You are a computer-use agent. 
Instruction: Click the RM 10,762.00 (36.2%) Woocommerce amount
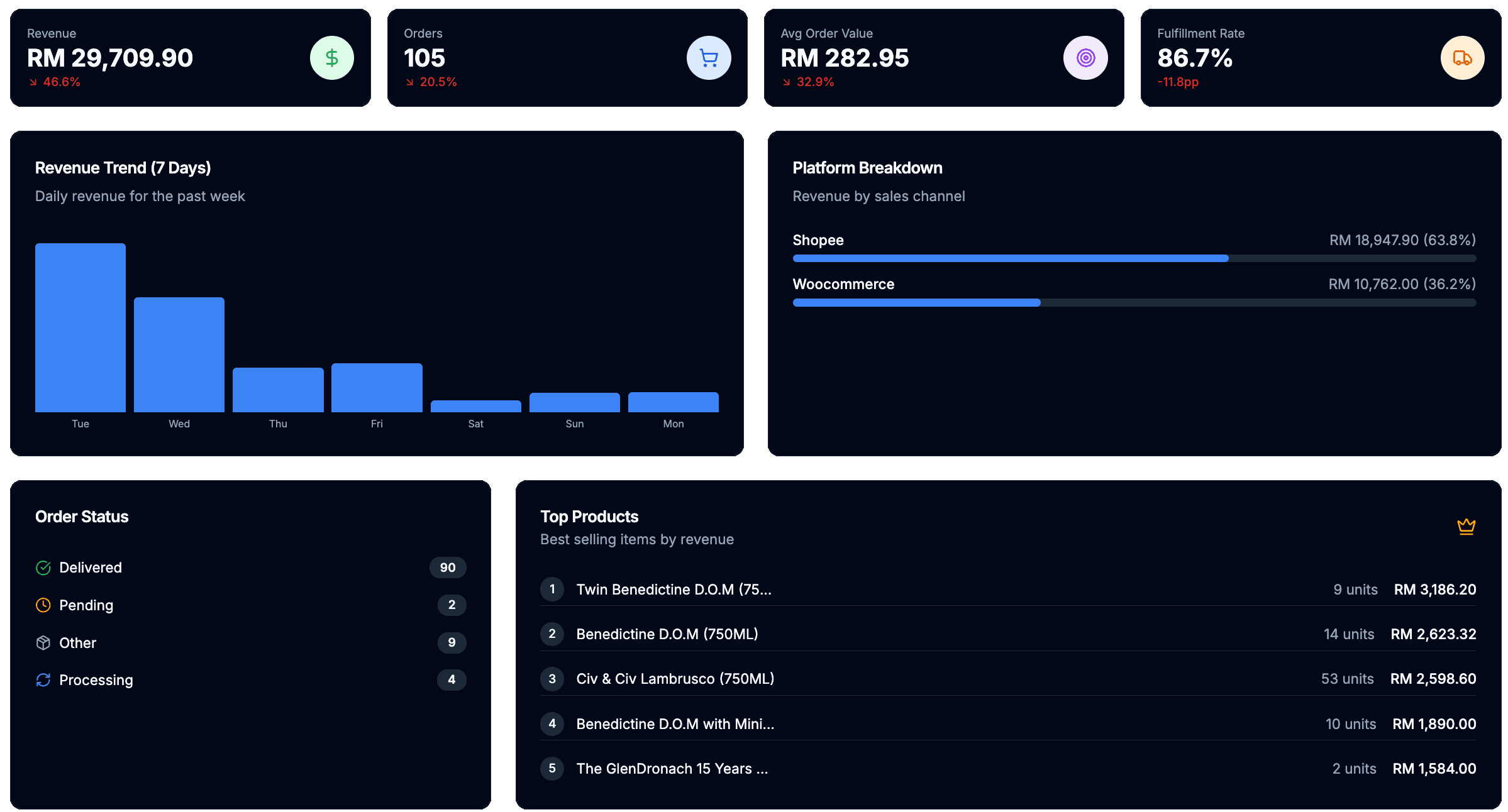[1402, 284]
